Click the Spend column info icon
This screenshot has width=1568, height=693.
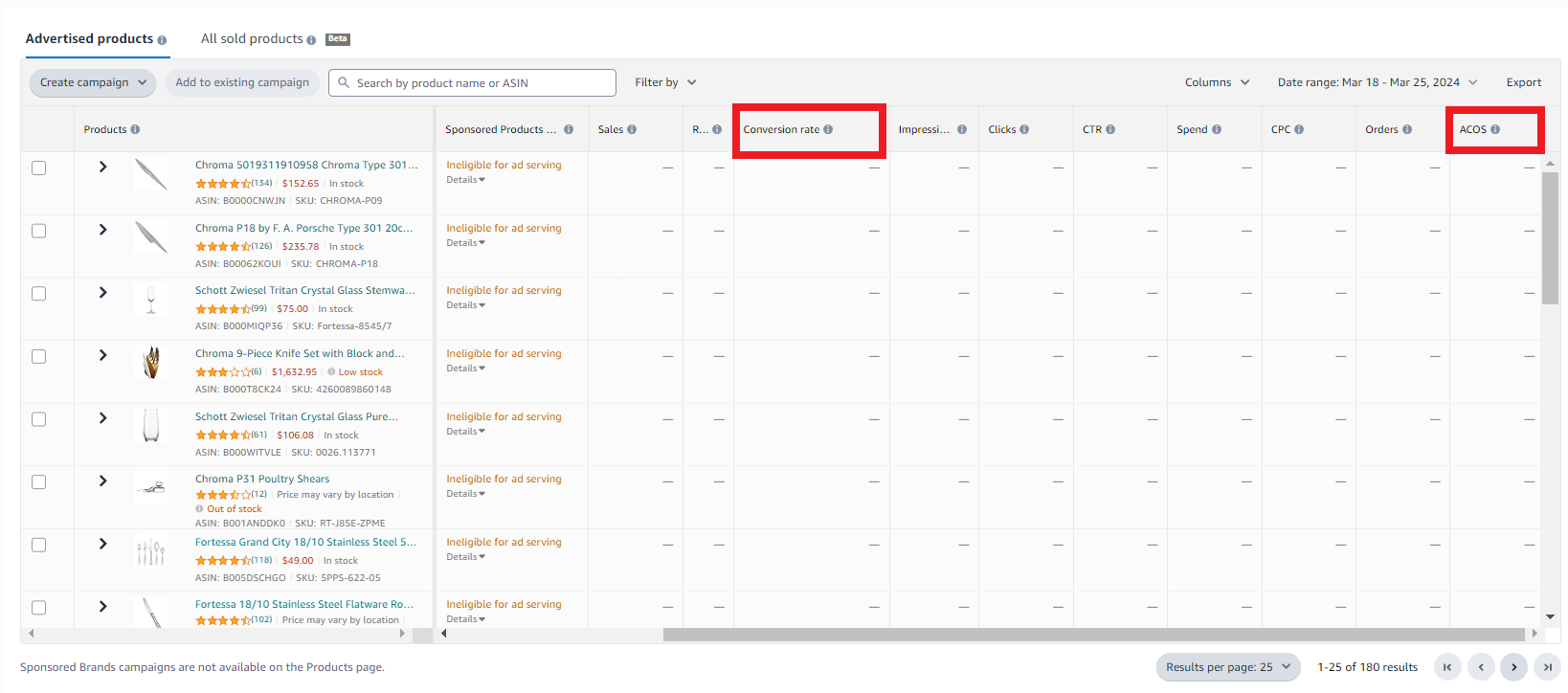point(1217,129)
